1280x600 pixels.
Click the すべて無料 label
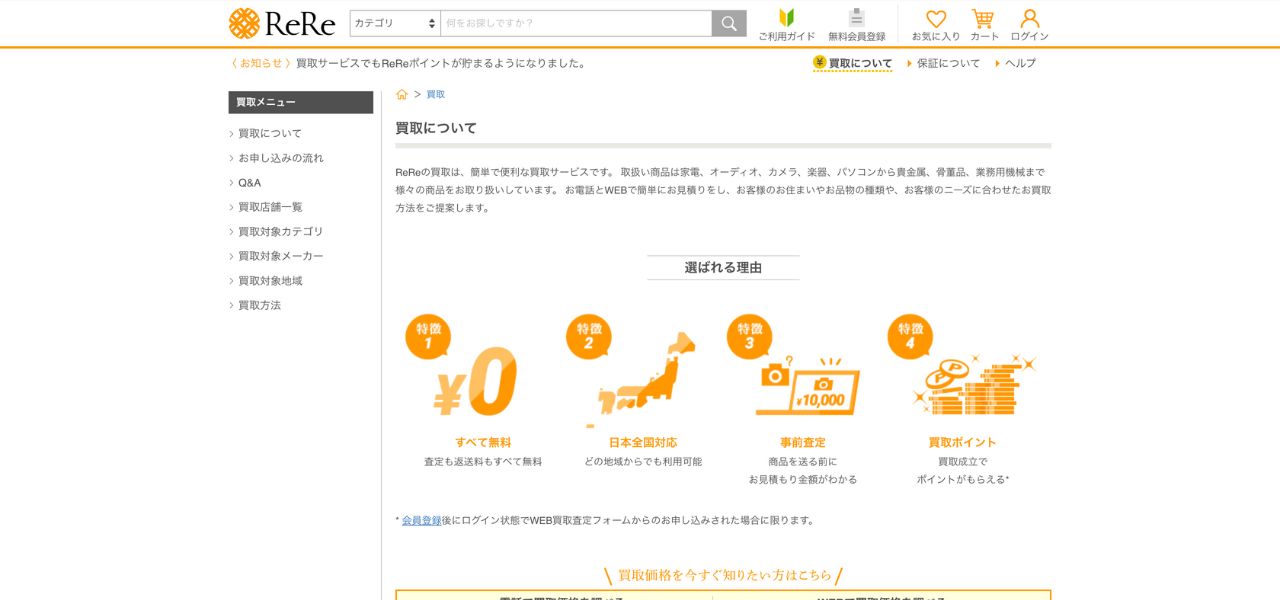pyautogui.click(x=483, y=442)
